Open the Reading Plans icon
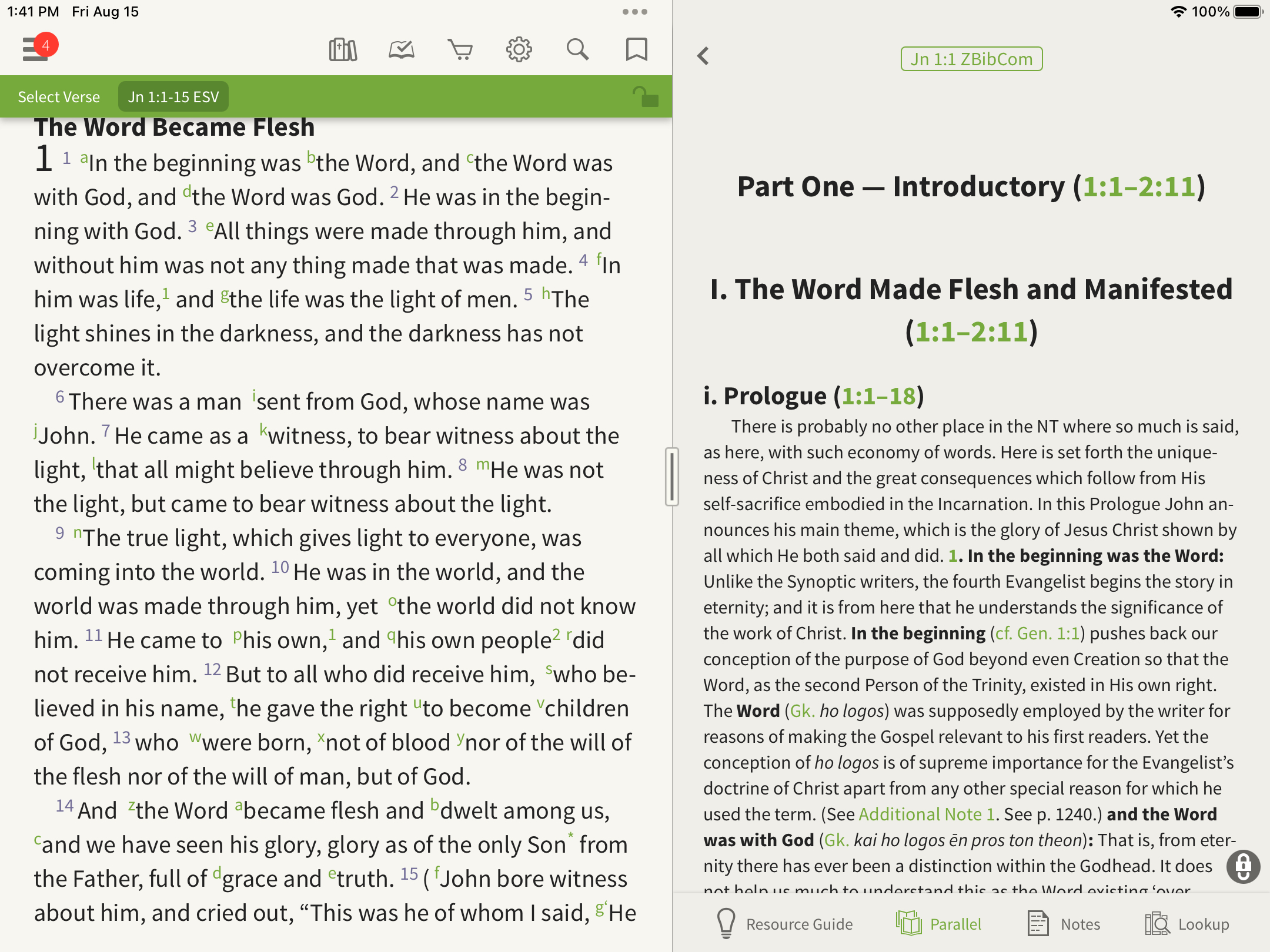 coord(402,50)
